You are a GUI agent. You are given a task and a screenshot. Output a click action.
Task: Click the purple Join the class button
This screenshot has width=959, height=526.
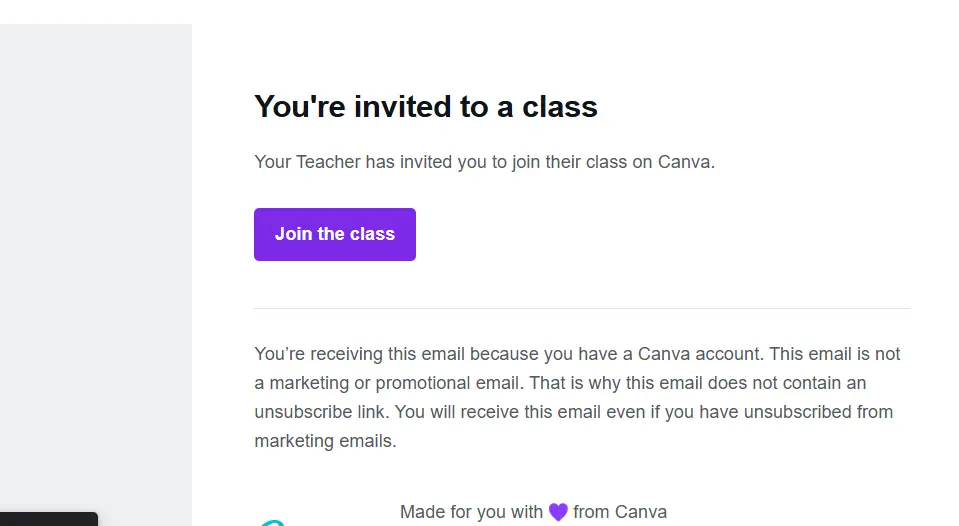click(x=335, y=234)
